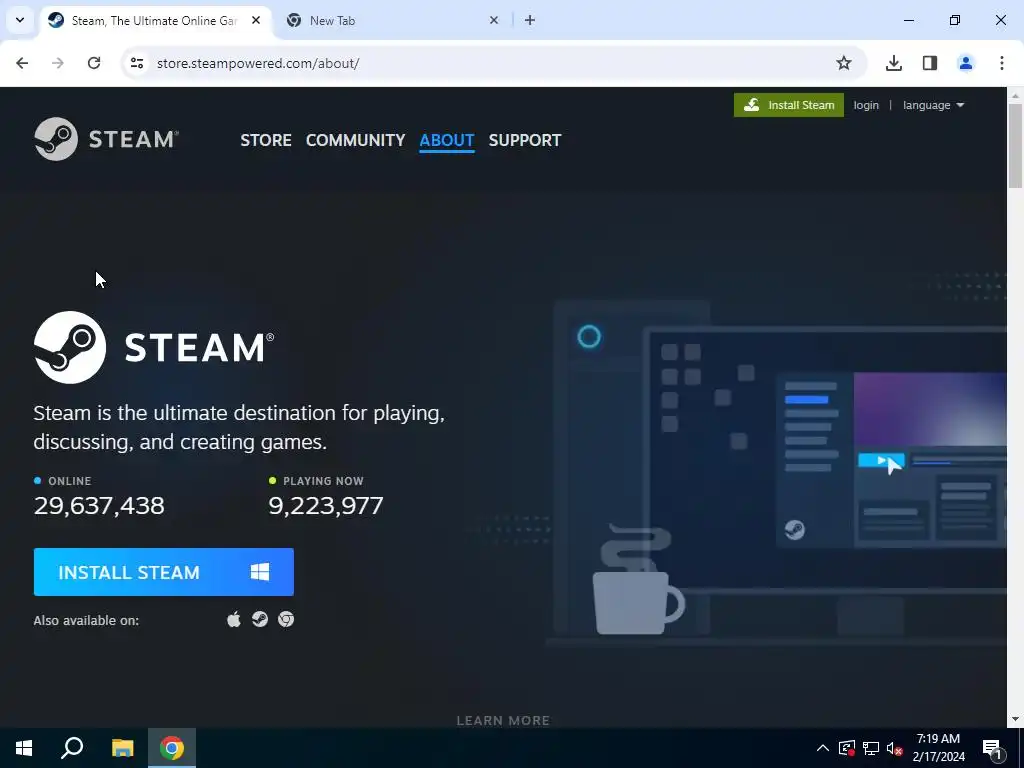Open the SteamOS download icon

tap(260, 619)
